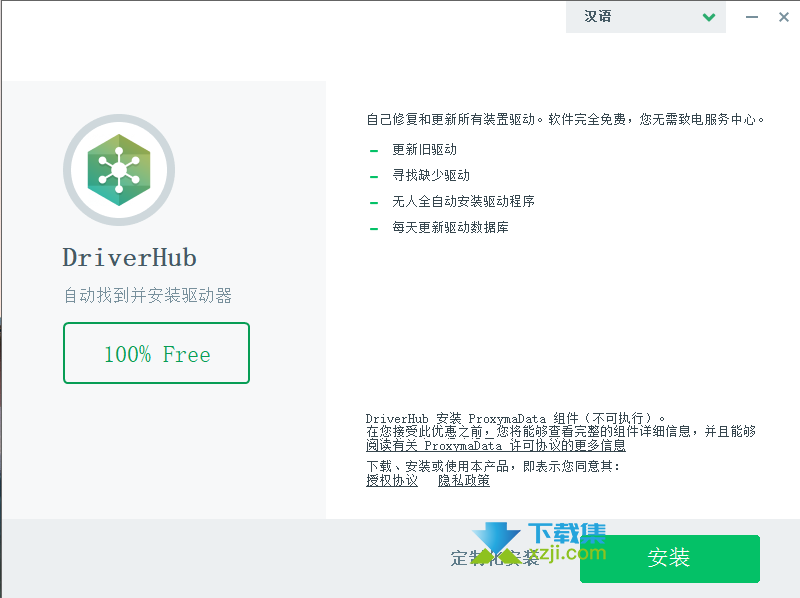The height and width of the screenshot is (598, 800).
Task: Click the 更新旧驱动 feature line
Action: (424, 150)
